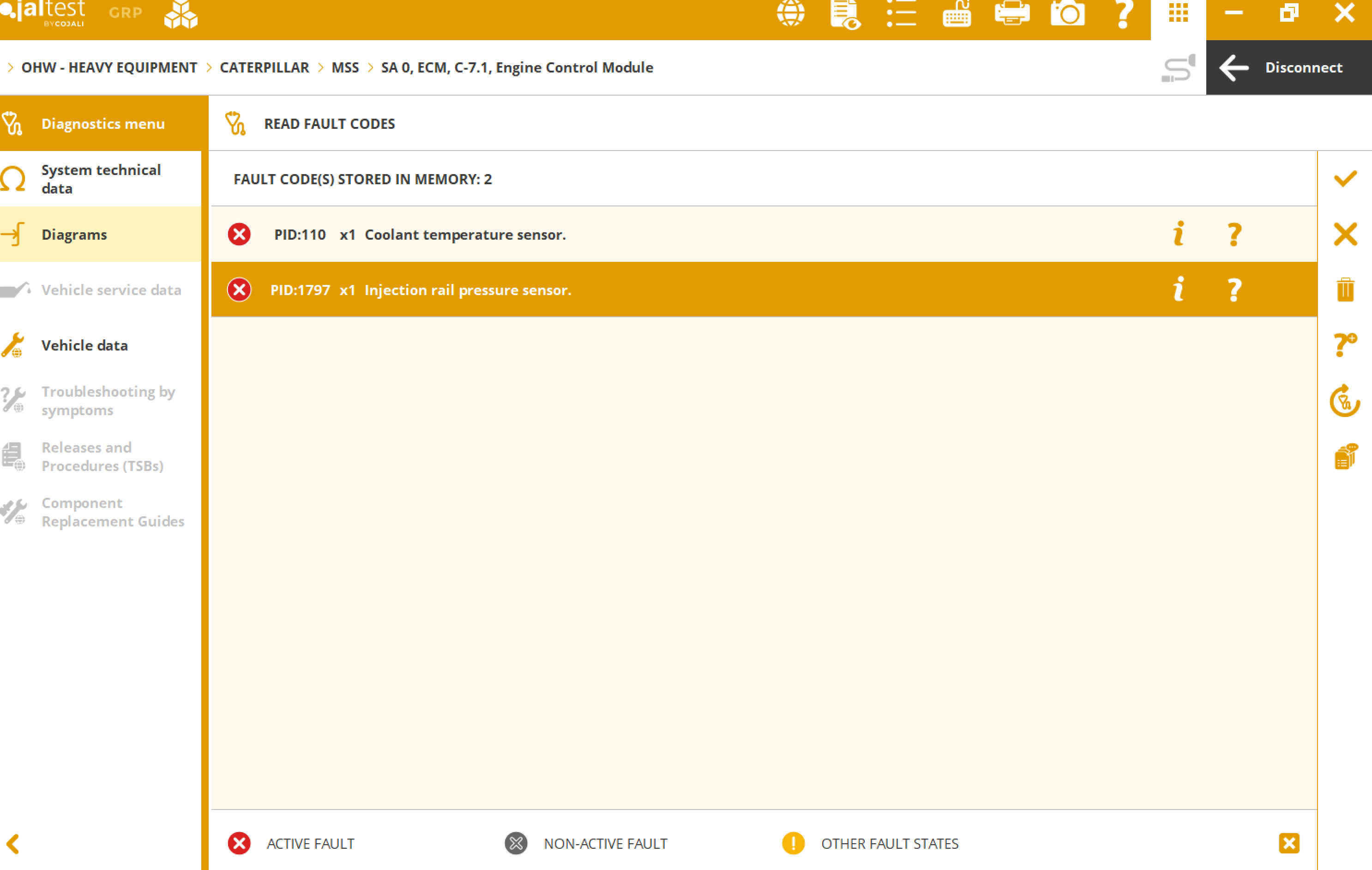Screen dimensions: 1372x870
Task: Click Disconnect button
Action: [x=1289, y=67]
